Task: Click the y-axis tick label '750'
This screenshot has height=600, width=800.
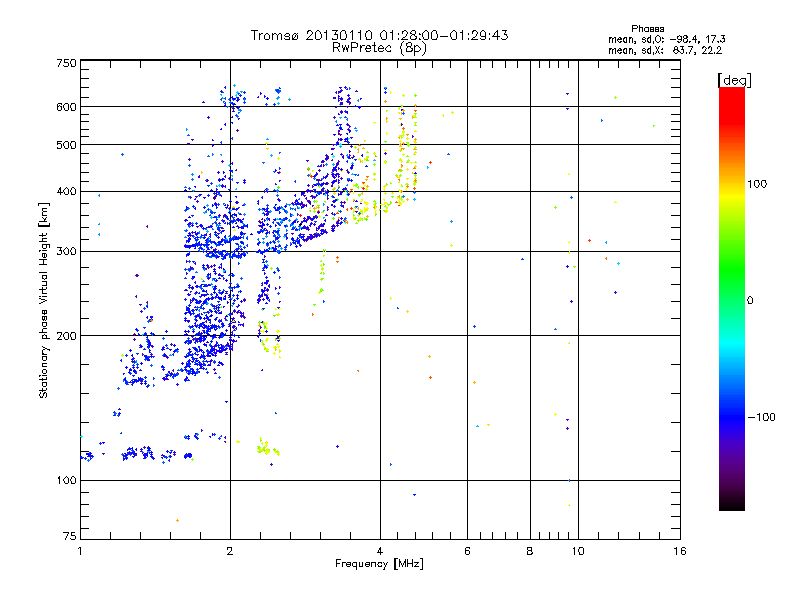Action: click(66, 63)
